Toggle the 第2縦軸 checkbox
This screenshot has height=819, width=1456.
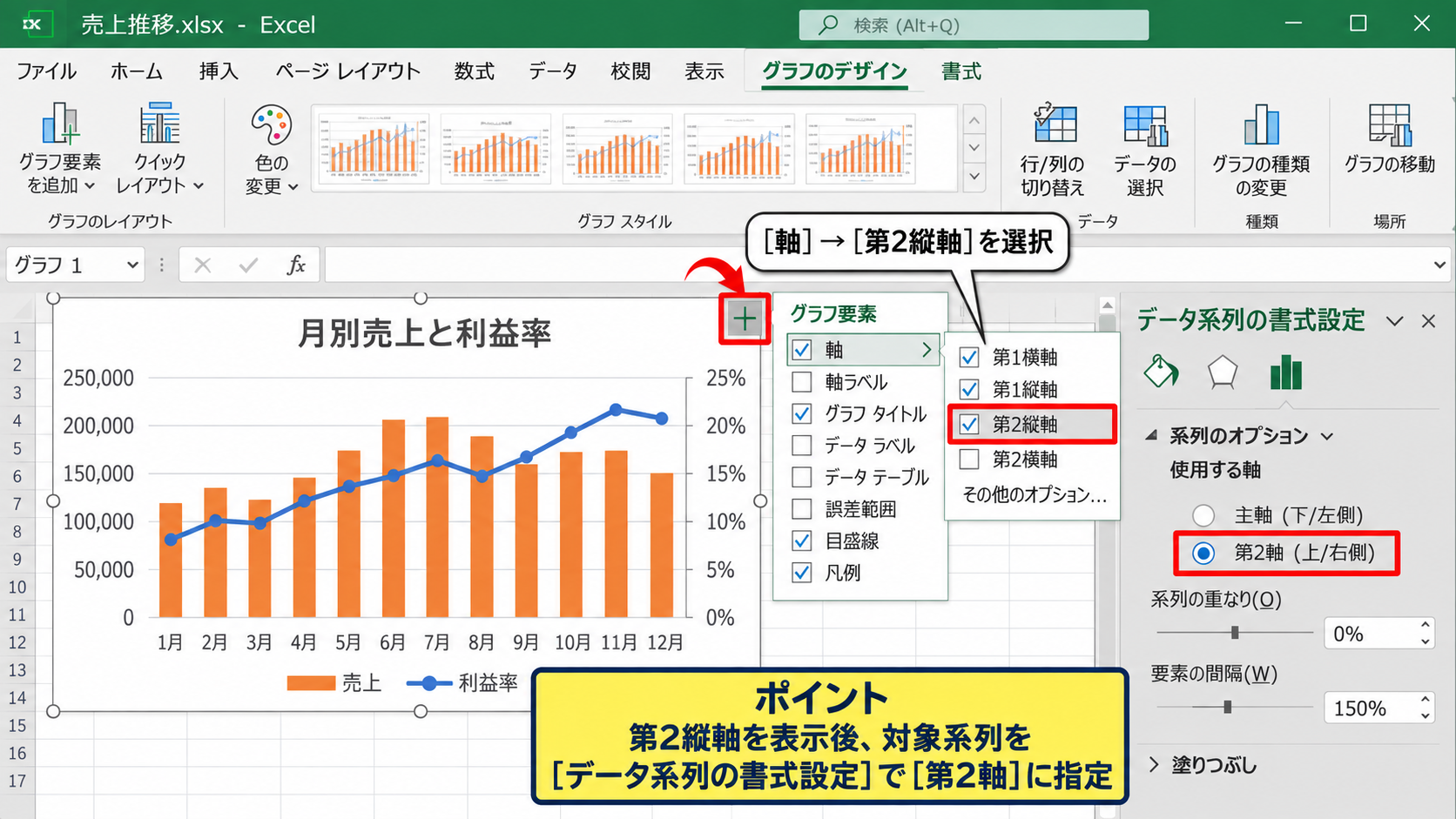969,424
